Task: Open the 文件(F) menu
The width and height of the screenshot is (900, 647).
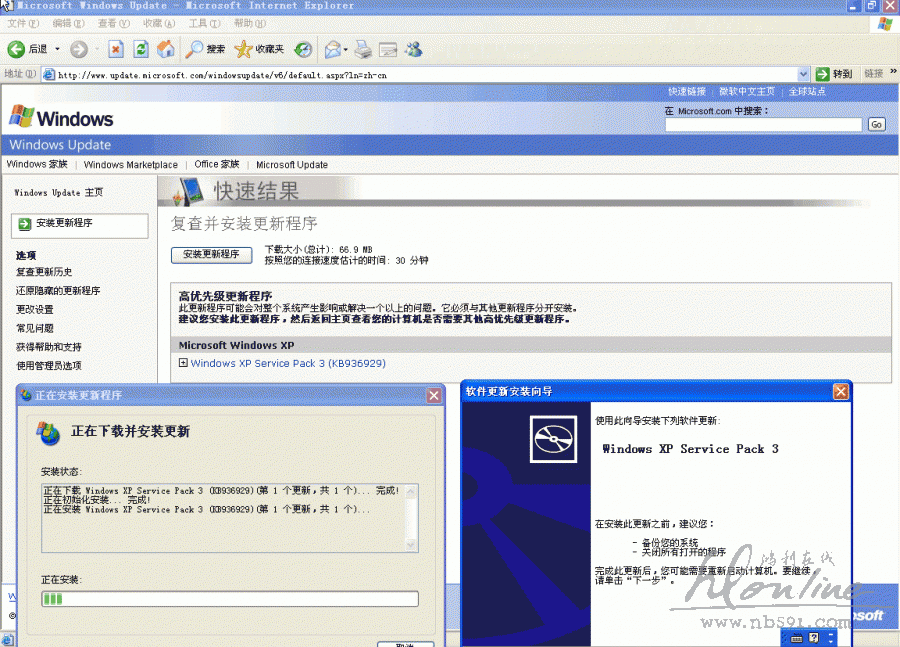Action: coord(23,24)
